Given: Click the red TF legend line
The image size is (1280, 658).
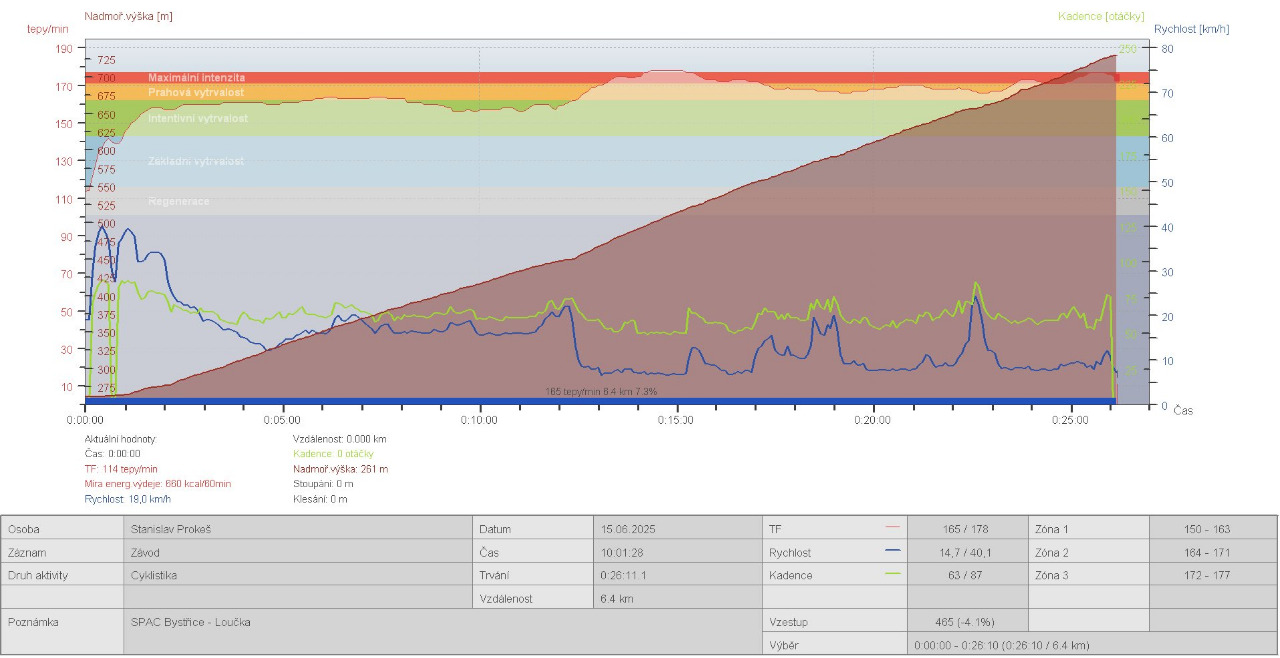Looking at the screenshot, I should click(x=892, y=526).
